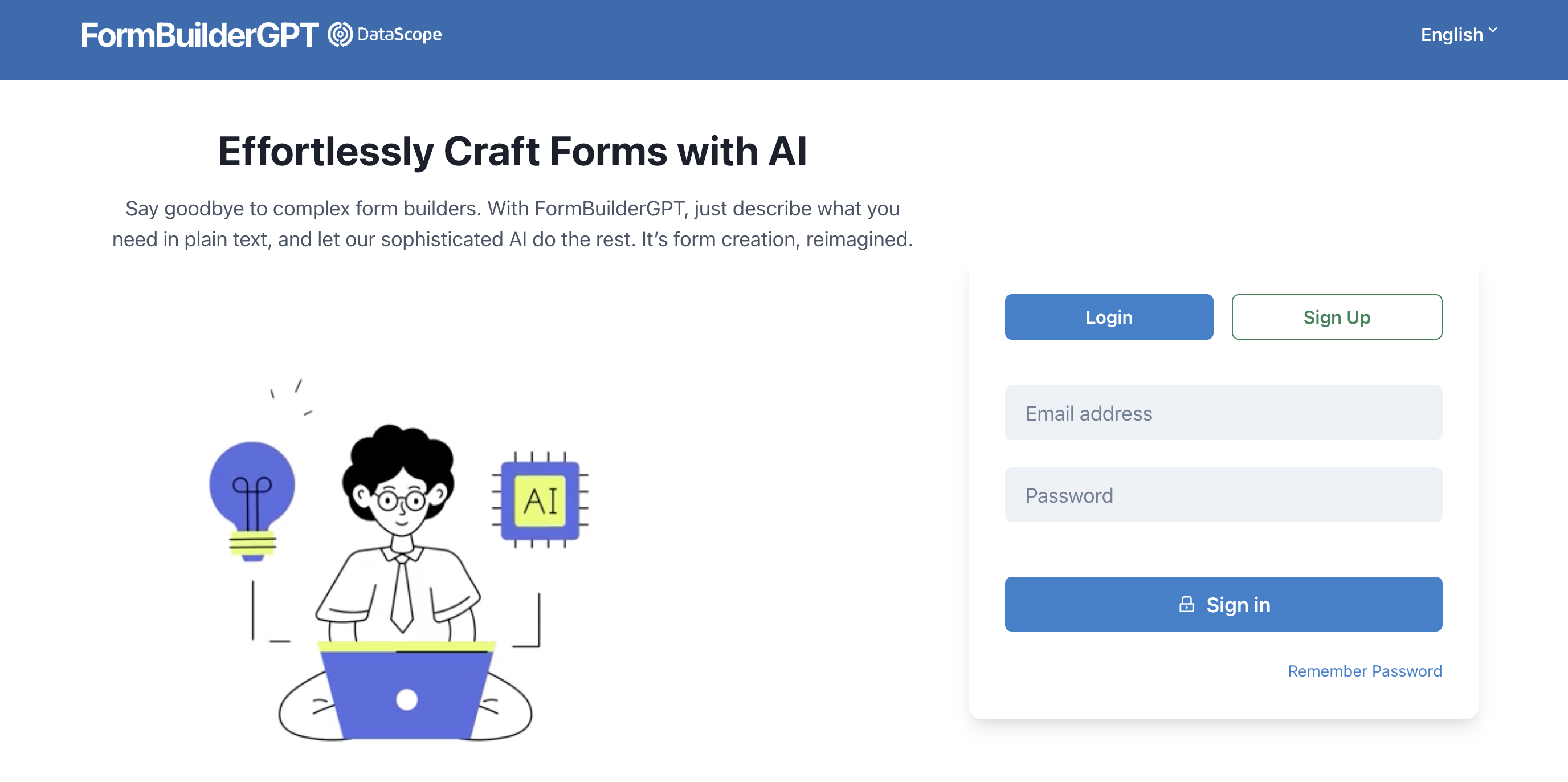
Task: Expand the language chevron arrow
Action: (x=1493, y=29)
